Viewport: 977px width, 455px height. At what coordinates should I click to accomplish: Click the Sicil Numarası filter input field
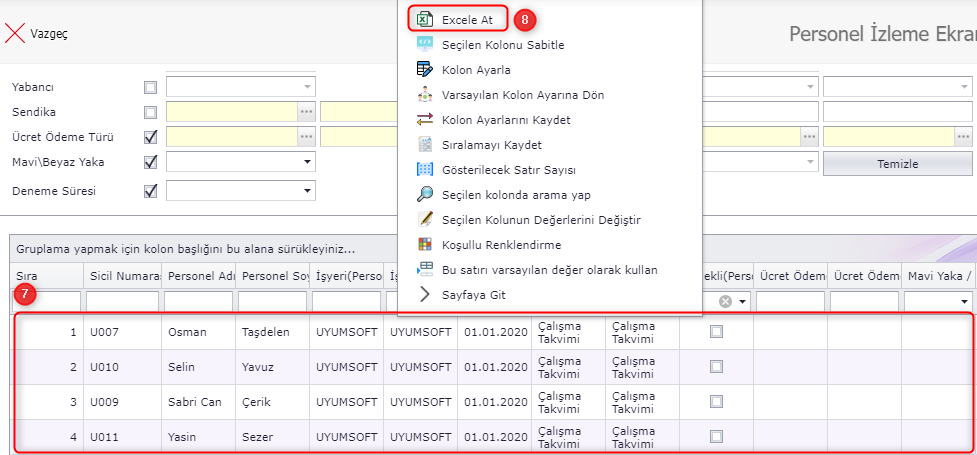click(122, 301)
